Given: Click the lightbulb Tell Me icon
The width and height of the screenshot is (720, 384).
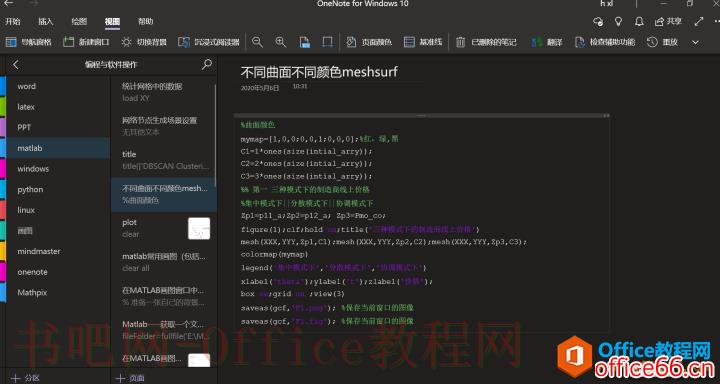Looking at the screenshot, I should [x=619, y=21].
